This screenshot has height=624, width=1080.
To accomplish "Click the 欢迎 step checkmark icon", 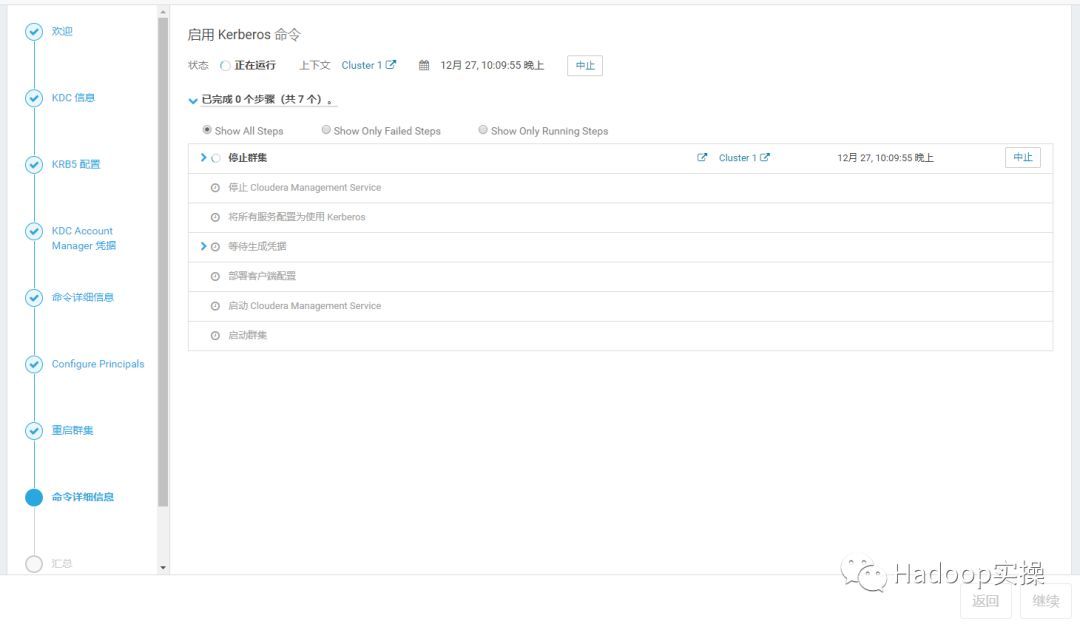I will click(x=34, y=32).
